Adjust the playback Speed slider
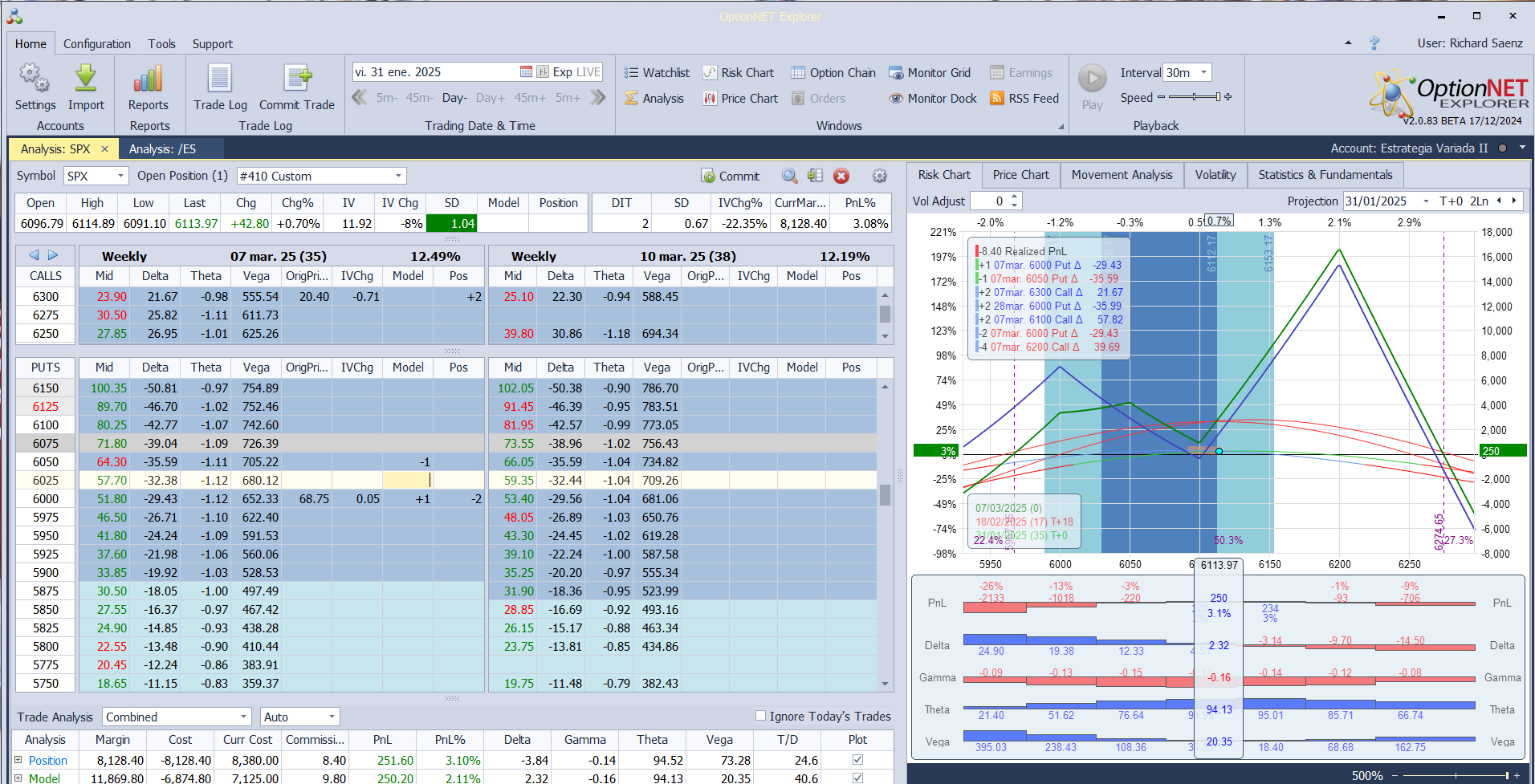The image size is (1535, 784). tap(1195, 97)
